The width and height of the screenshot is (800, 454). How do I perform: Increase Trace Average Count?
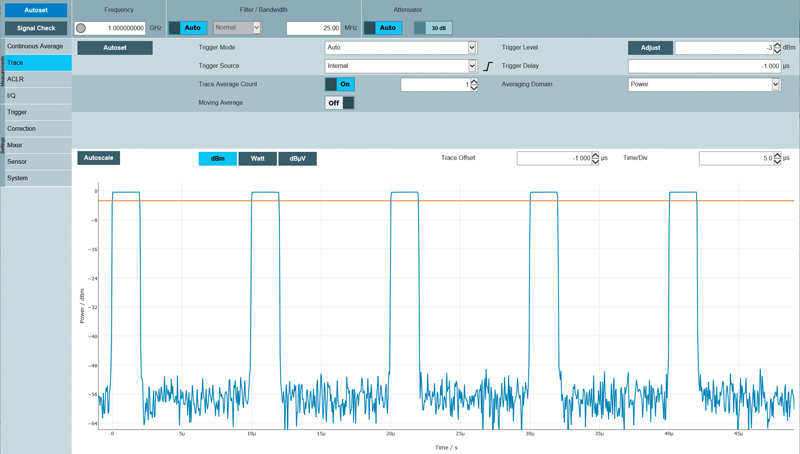[474, 81]
